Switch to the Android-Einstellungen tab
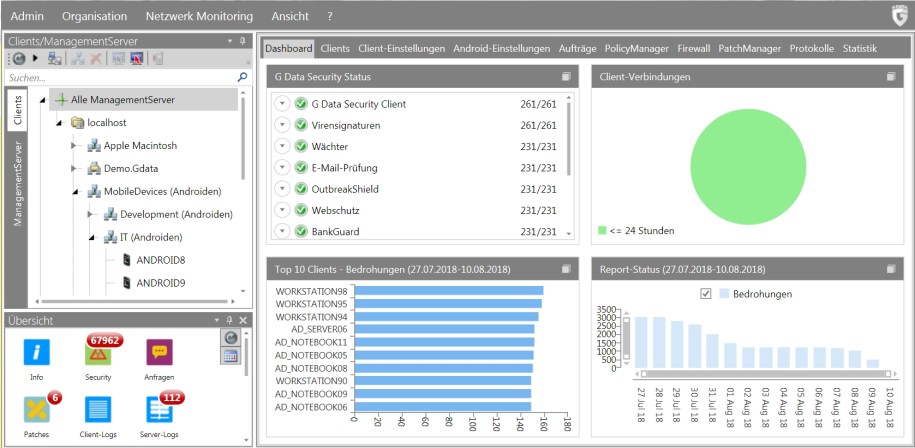 [x=501, y=48]
